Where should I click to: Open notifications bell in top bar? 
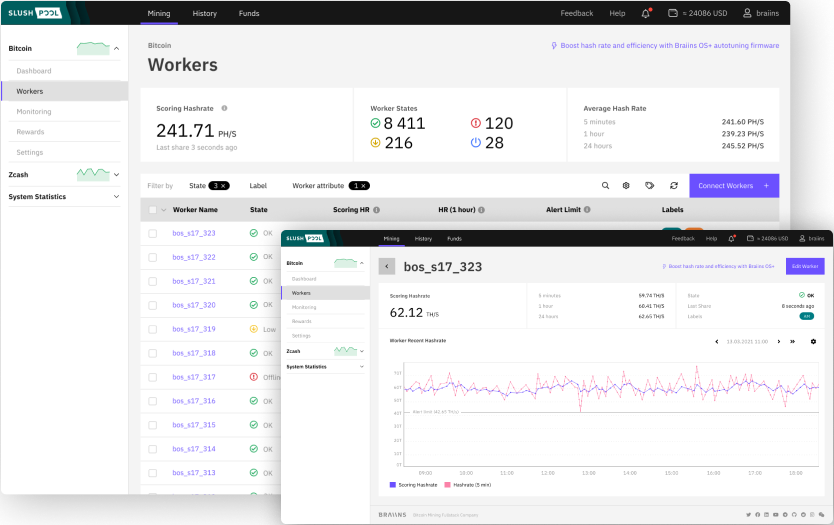pyautogui.click(x=646, y=14)
